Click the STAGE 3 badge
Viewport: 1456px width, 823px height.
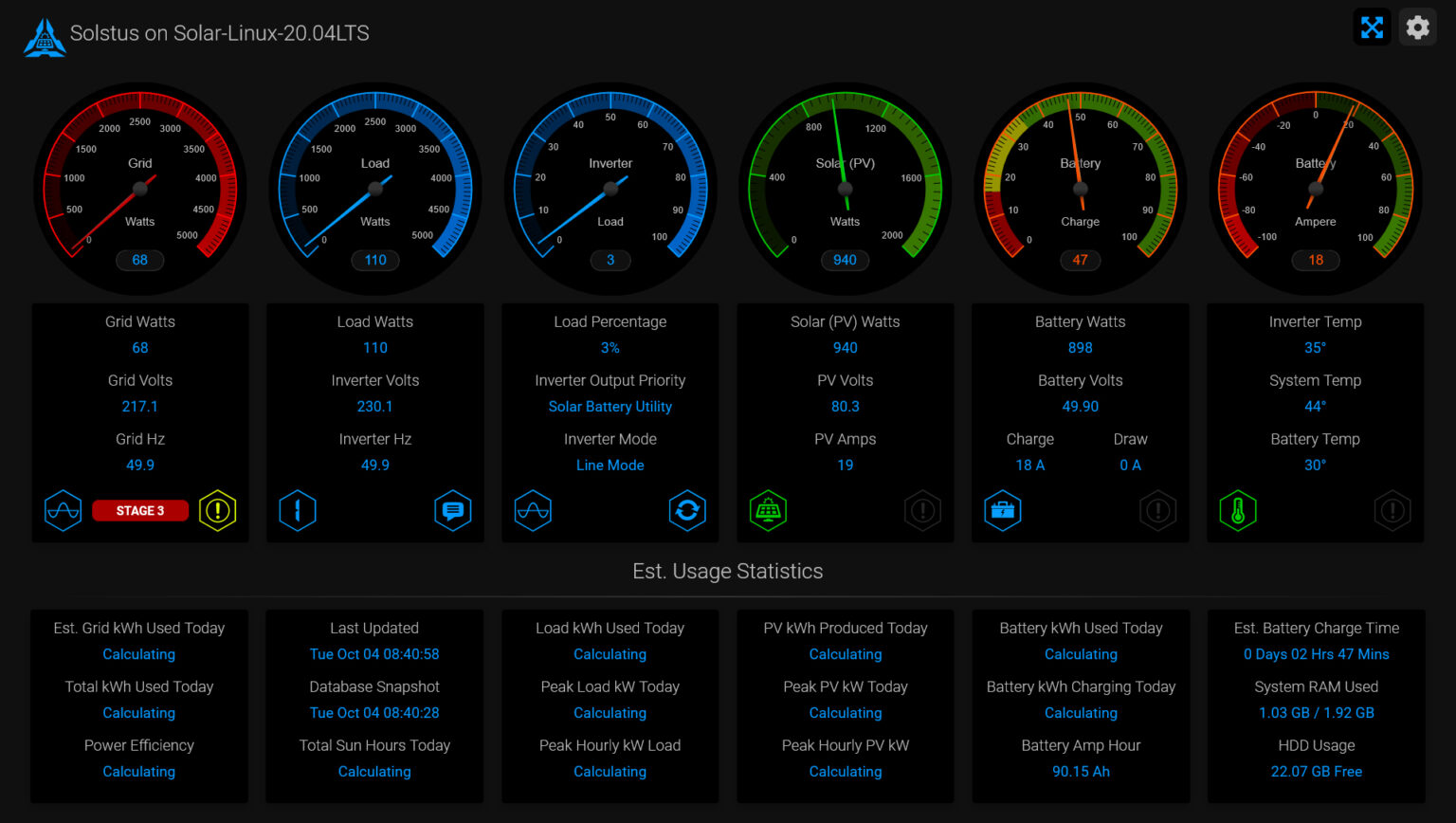pos(140,510)
